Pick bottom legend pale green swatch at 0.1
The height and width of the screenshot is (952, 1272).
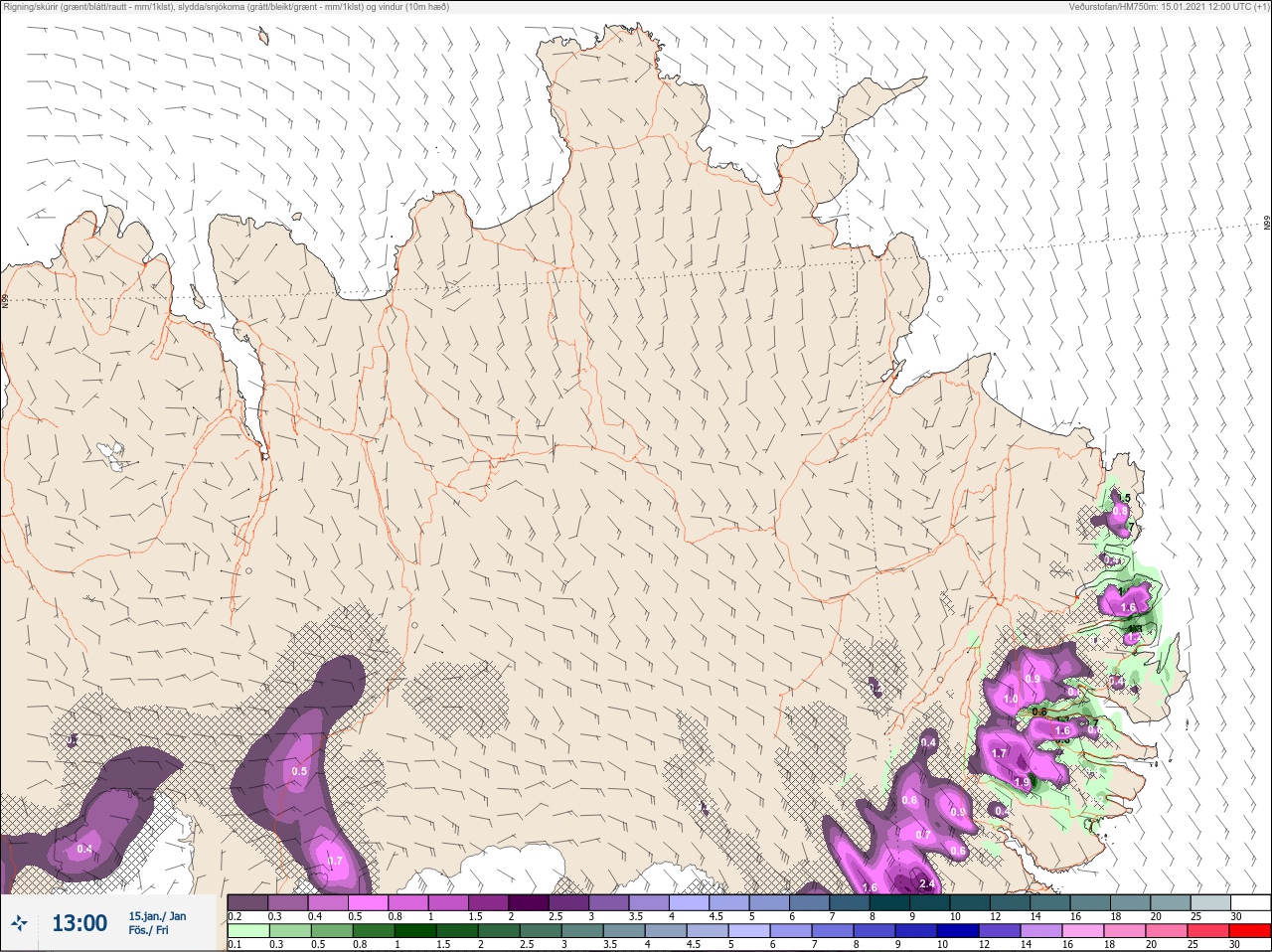248,931
